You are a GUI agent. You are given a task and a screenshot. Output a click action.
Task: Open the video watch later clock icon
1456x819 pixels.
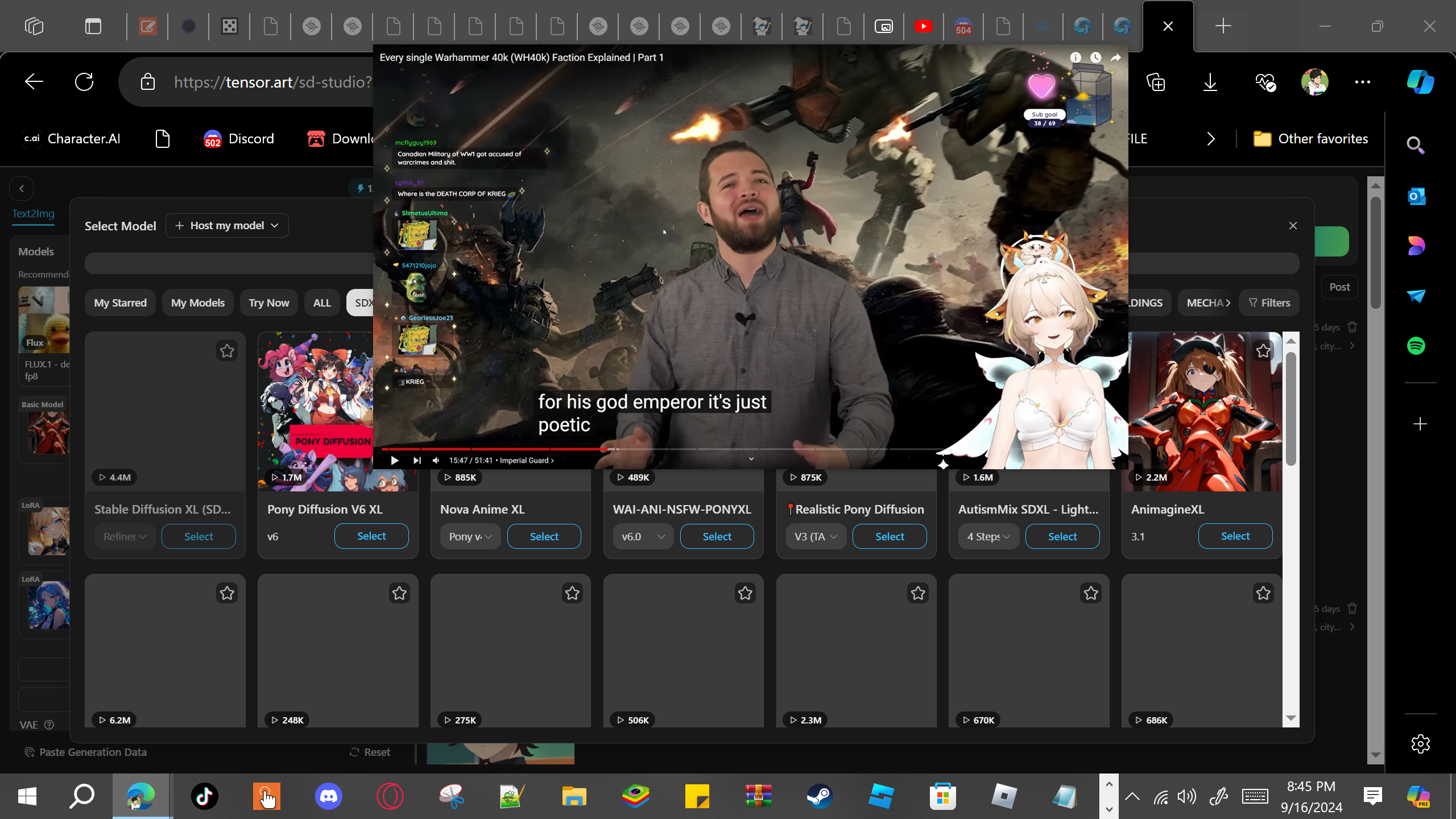[x=1095, y=57]
